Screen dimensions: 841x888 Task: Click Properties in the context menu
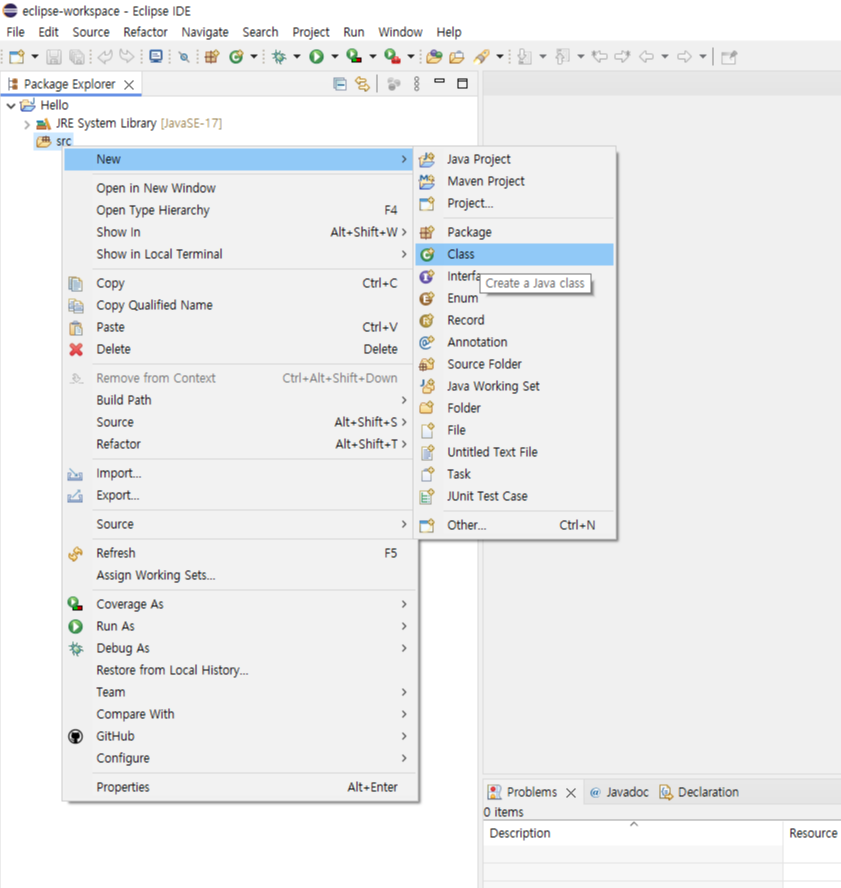(240, 787)
